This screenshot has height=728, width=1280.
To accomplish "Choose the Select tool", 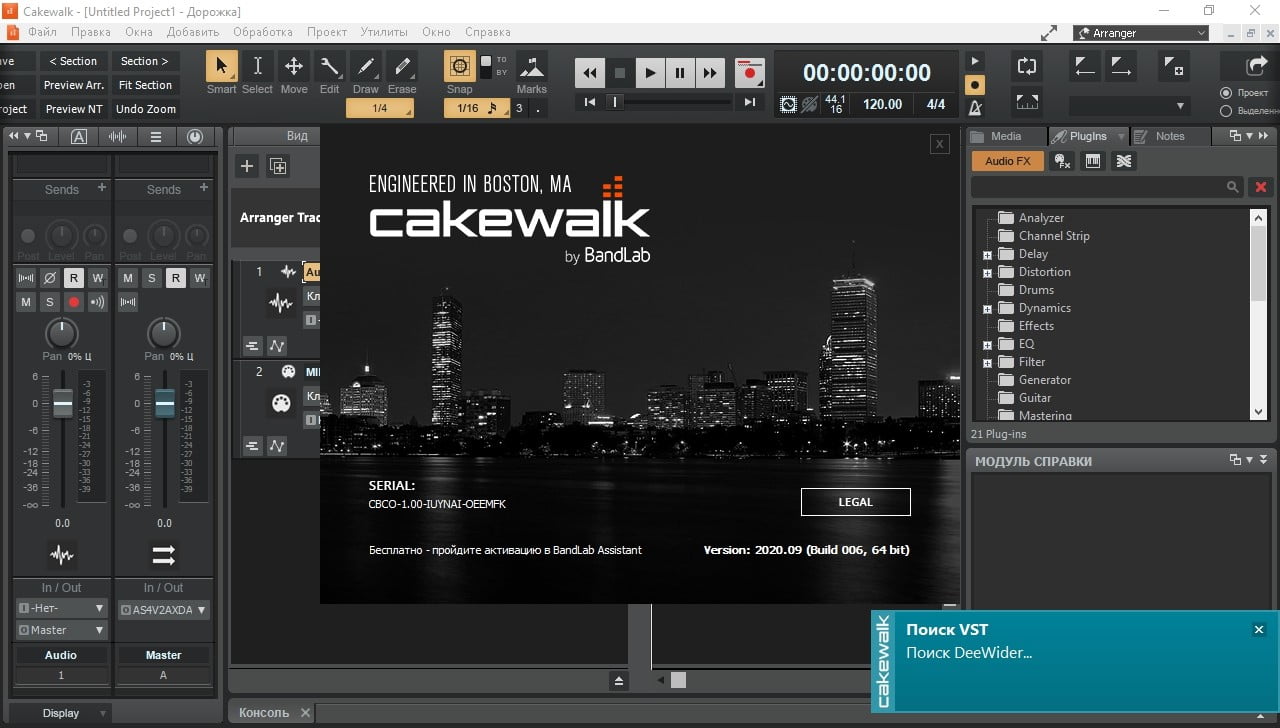I will (x=257, y=68).
